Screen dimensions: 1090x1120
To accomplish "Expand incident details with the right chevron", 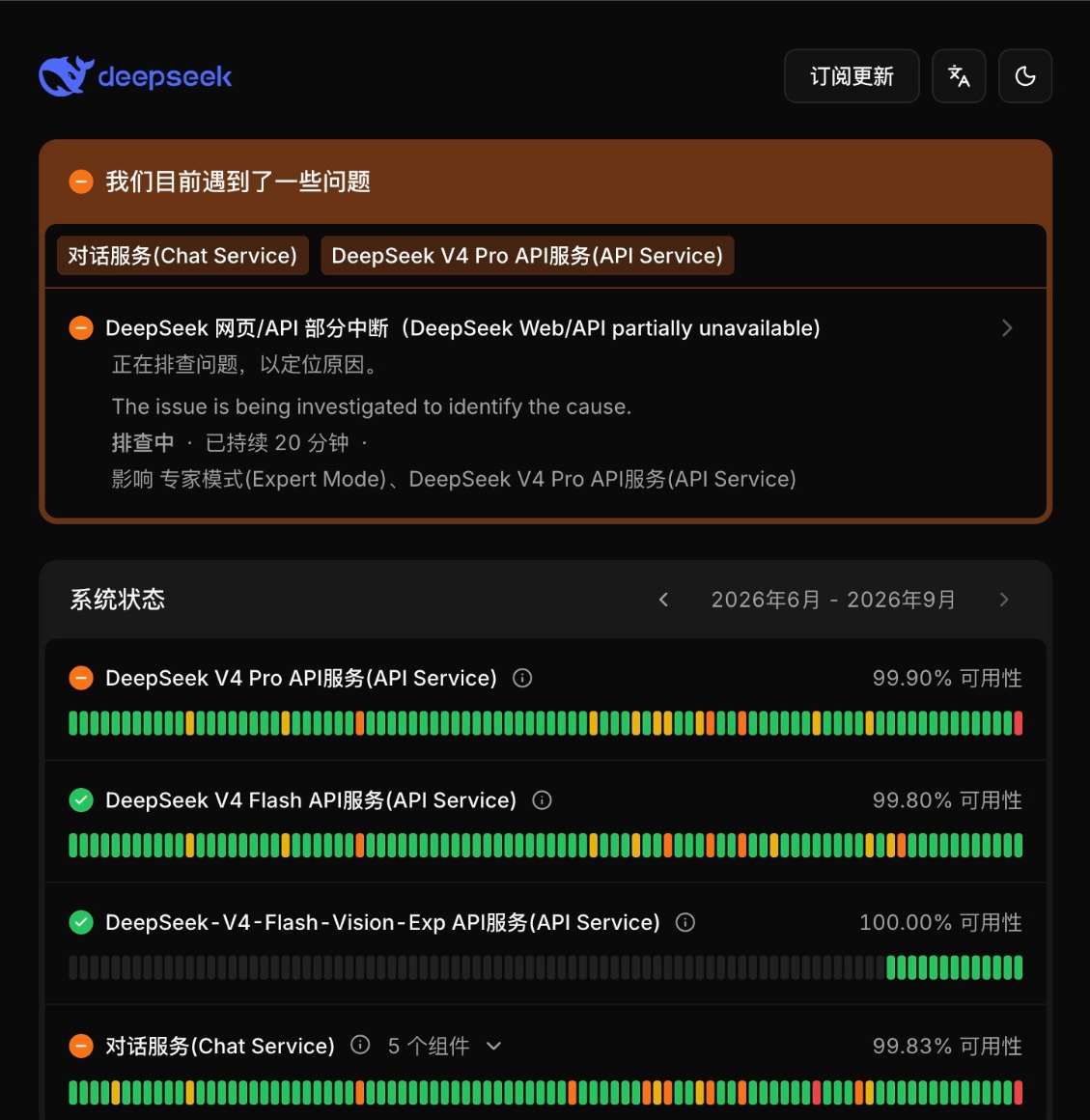I will point(1007,328).
